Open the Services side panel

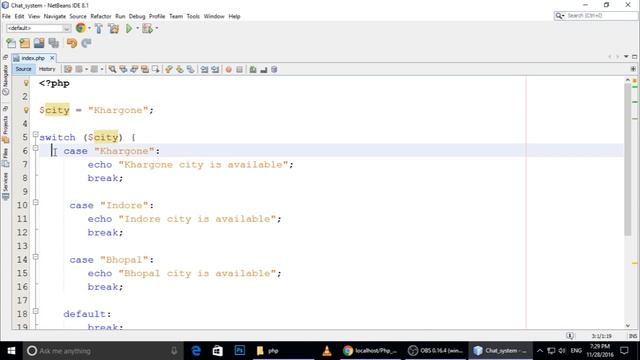pyautogui.click(x=5, y=186)
